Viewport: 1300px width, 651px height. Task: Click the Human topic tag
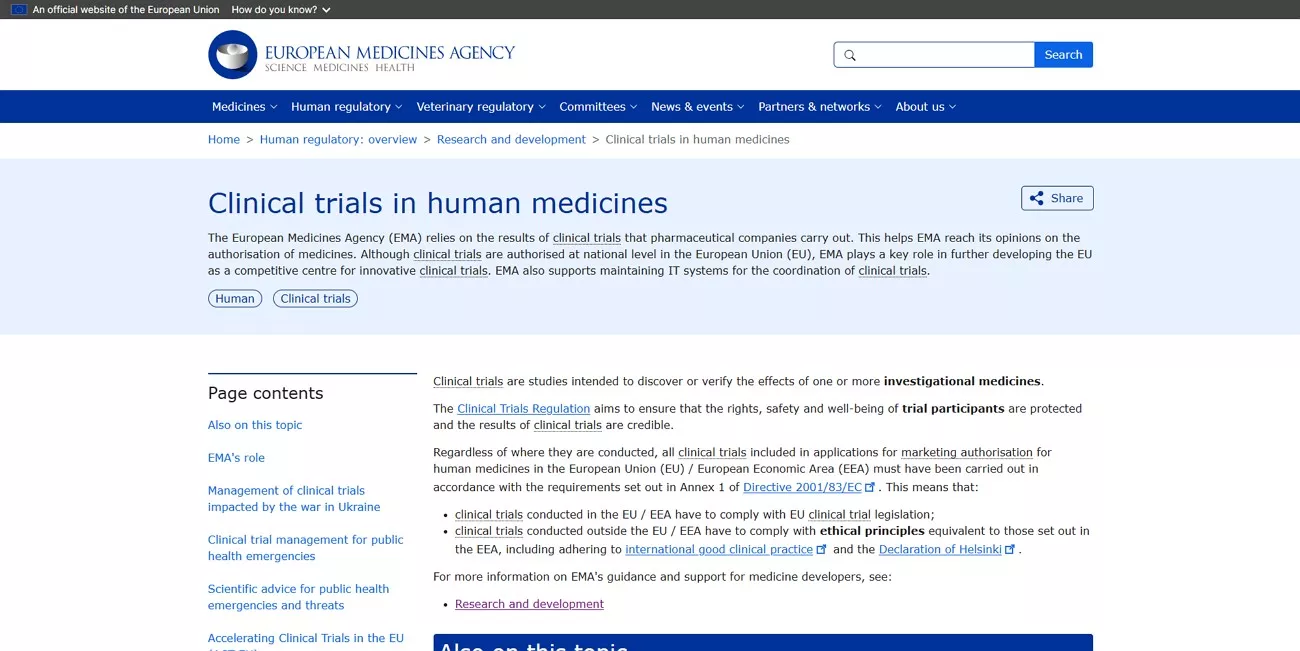coord(234,298)
